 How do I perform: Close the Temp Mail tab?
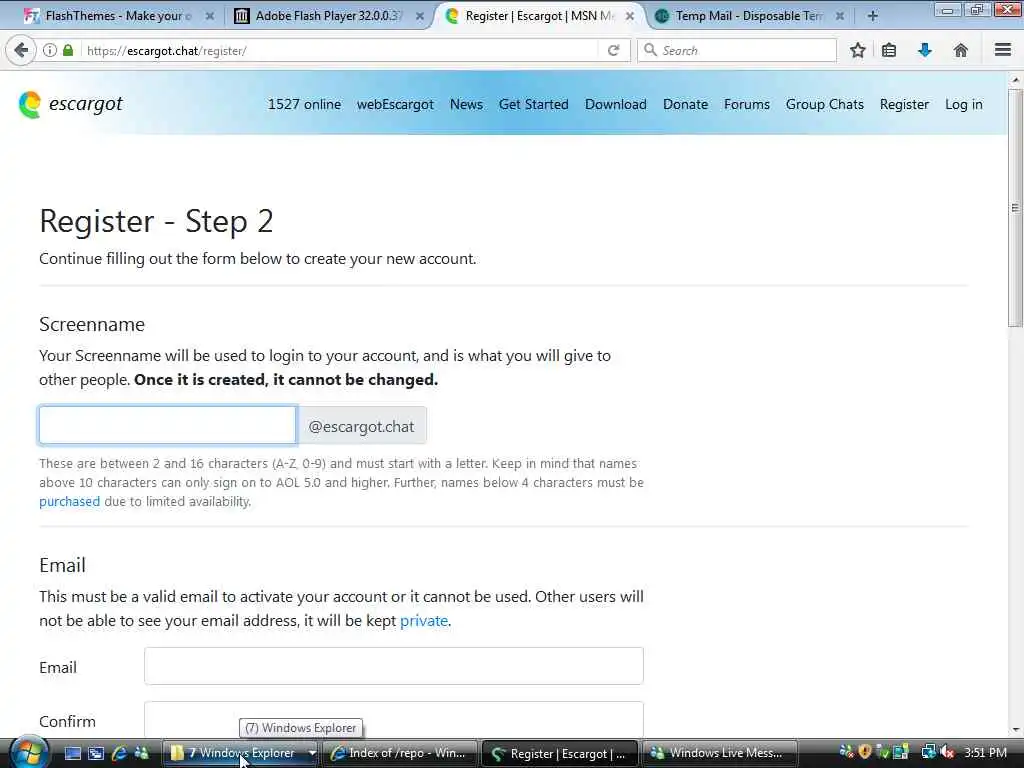pos(840,16)
